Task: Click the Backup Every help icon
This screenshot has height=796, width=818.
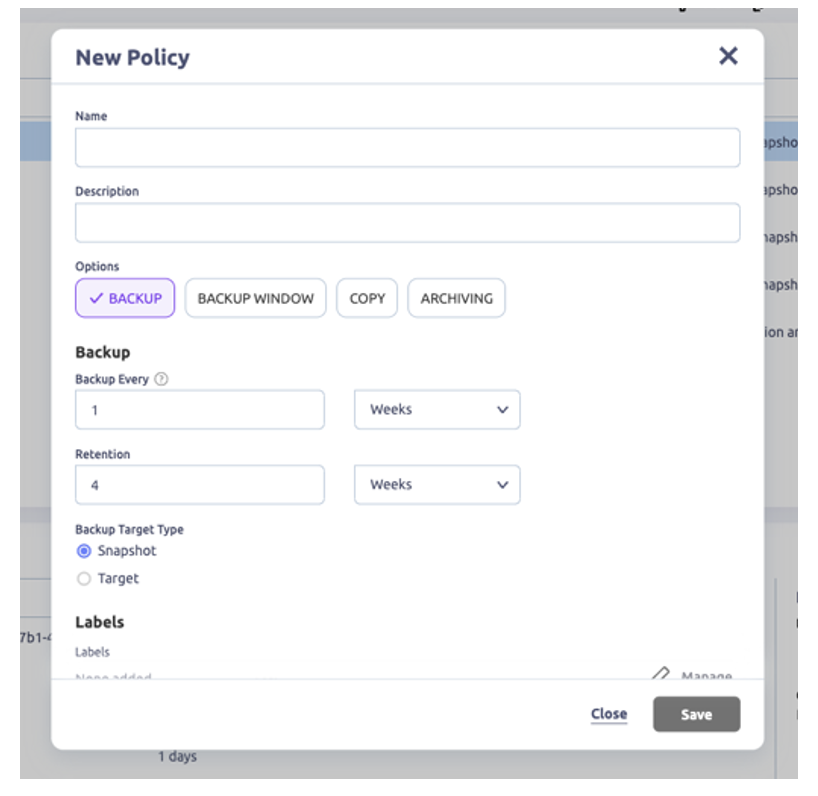Action: click(161, 380)
